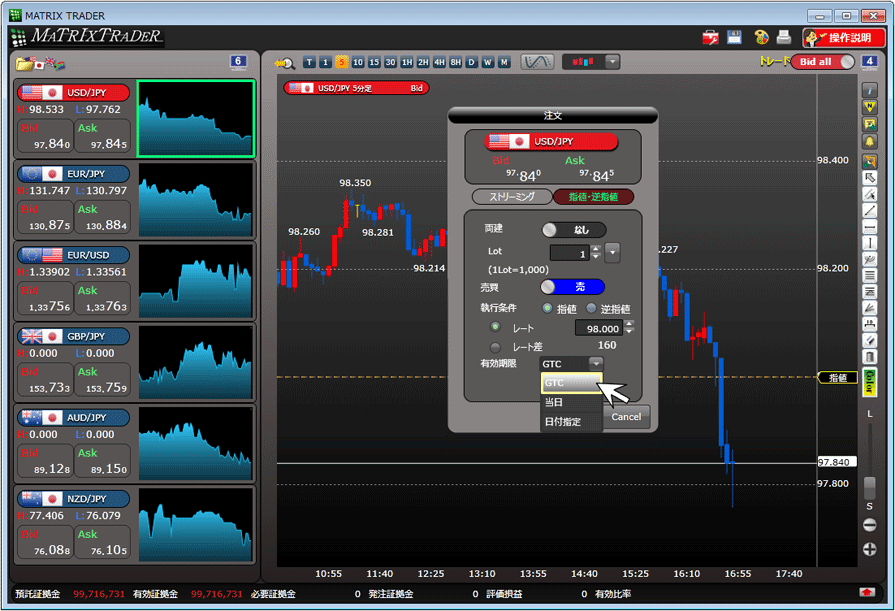The width and height of the screenshot is (895, 611).
Task: Select the W weekly timeframe
Action: 487,62
